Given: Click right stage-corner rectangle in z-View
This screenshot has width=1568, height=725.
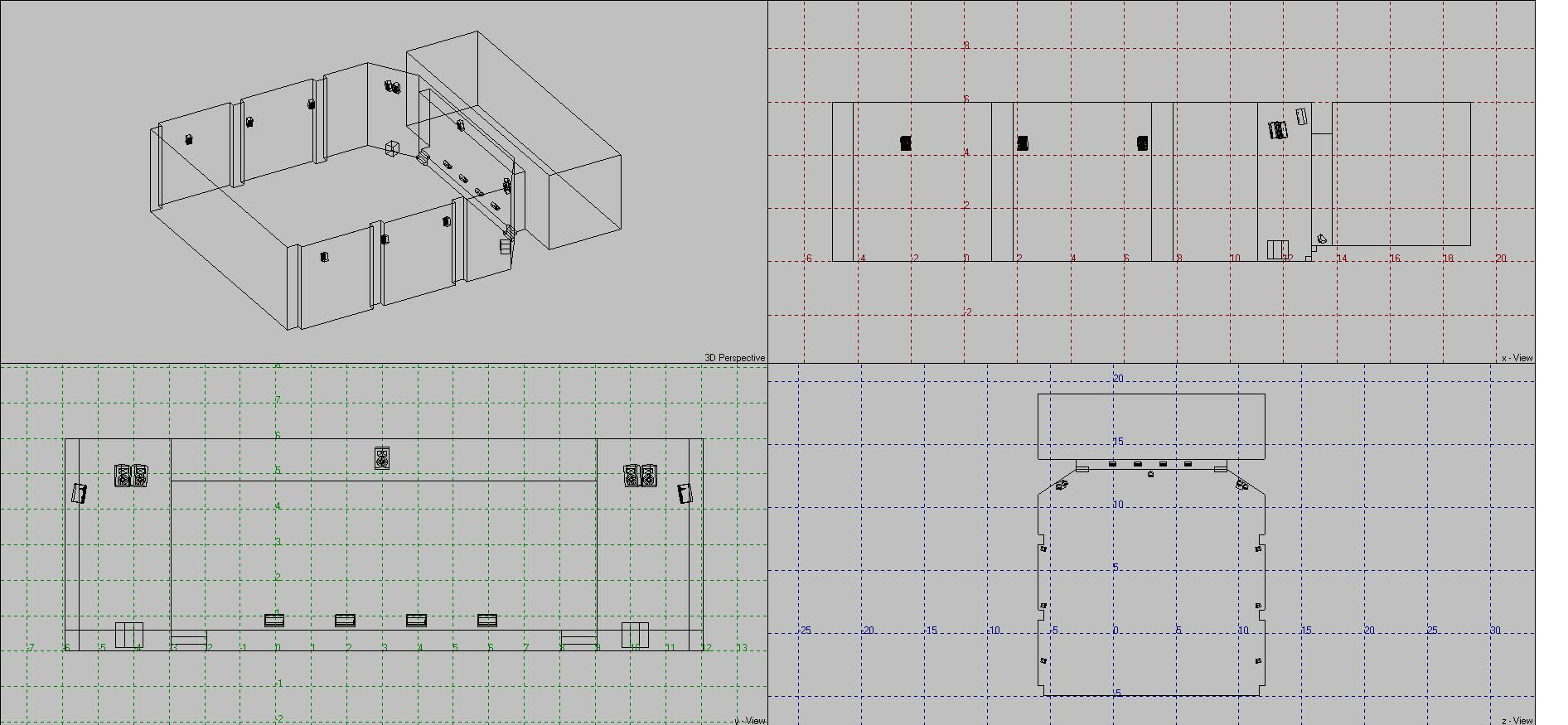Looking at the screenshot, I should click(x=1220, y=469).
